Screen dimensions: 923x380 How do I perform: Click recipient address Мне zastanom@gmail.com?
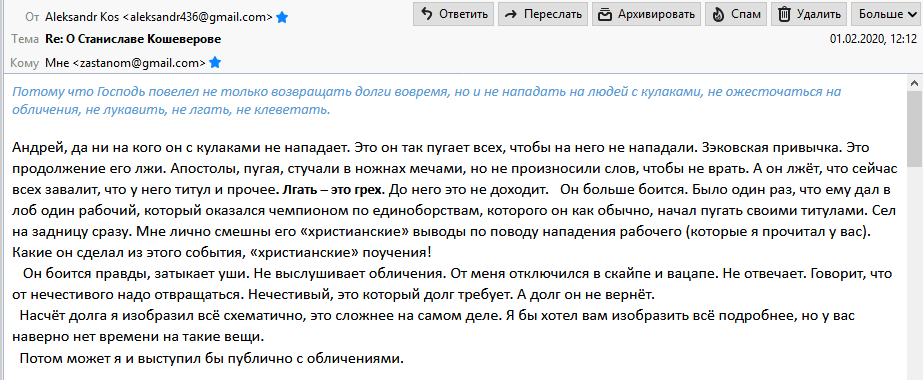click(125, 62)
